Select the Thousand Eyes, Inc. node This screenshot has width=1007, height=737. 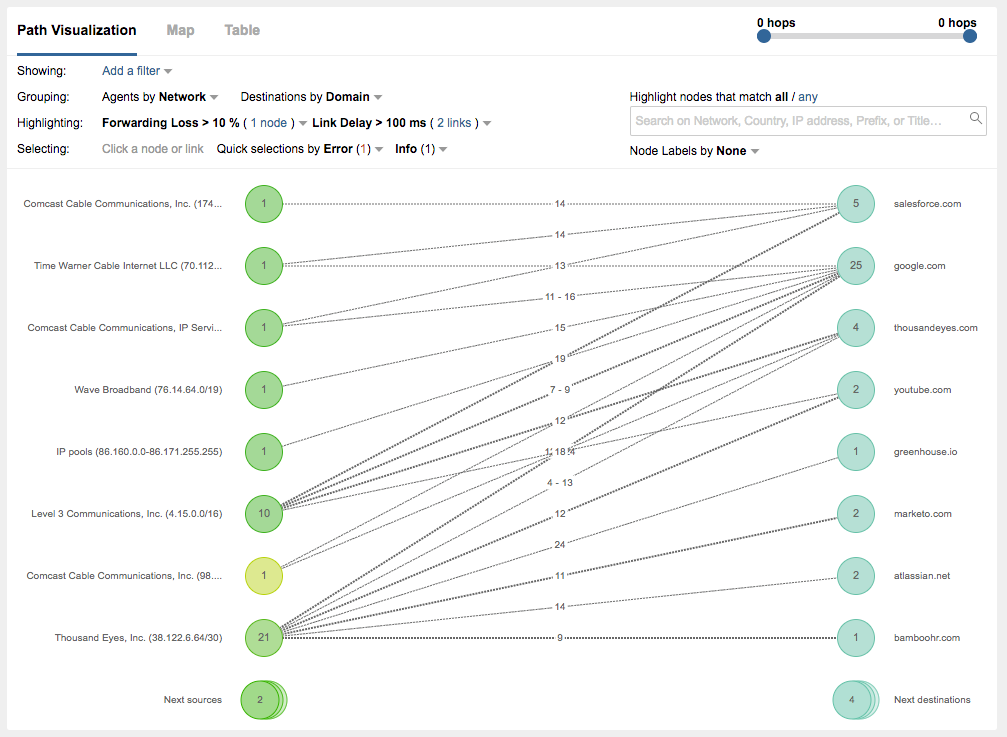(x=264, y=637)
